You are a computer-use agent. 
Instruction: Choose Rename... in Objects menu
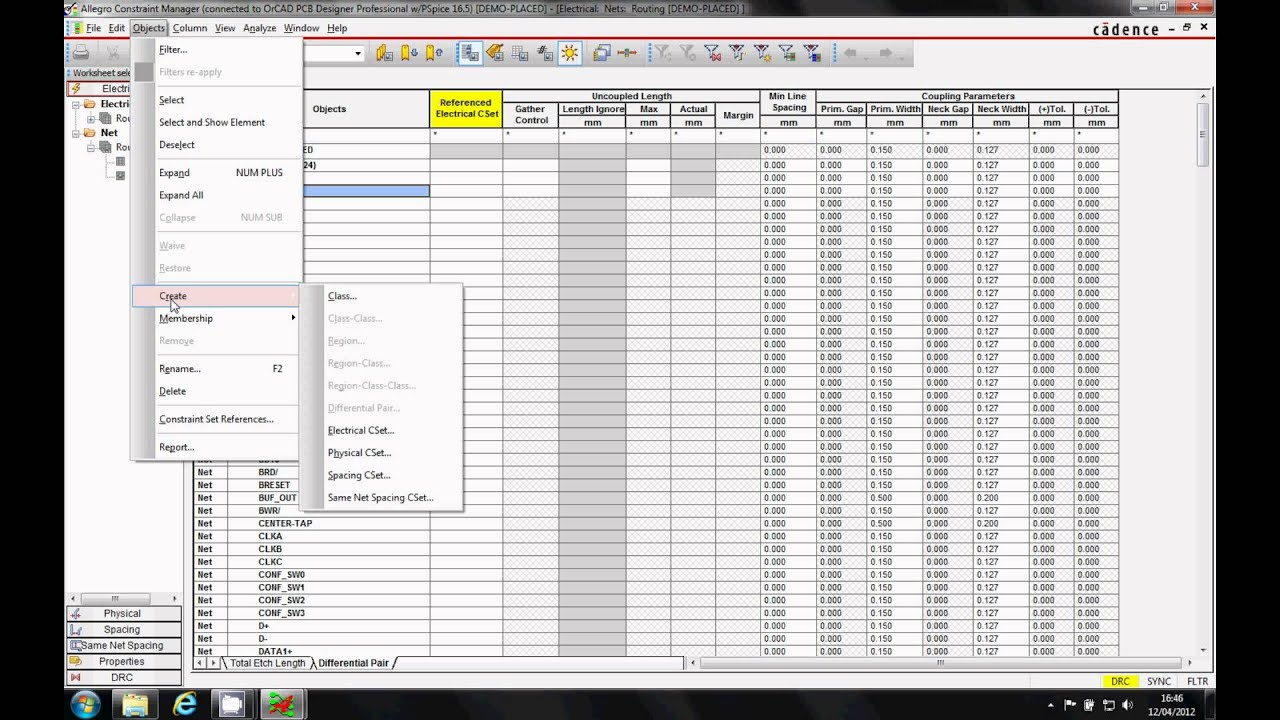coord(217,369)
